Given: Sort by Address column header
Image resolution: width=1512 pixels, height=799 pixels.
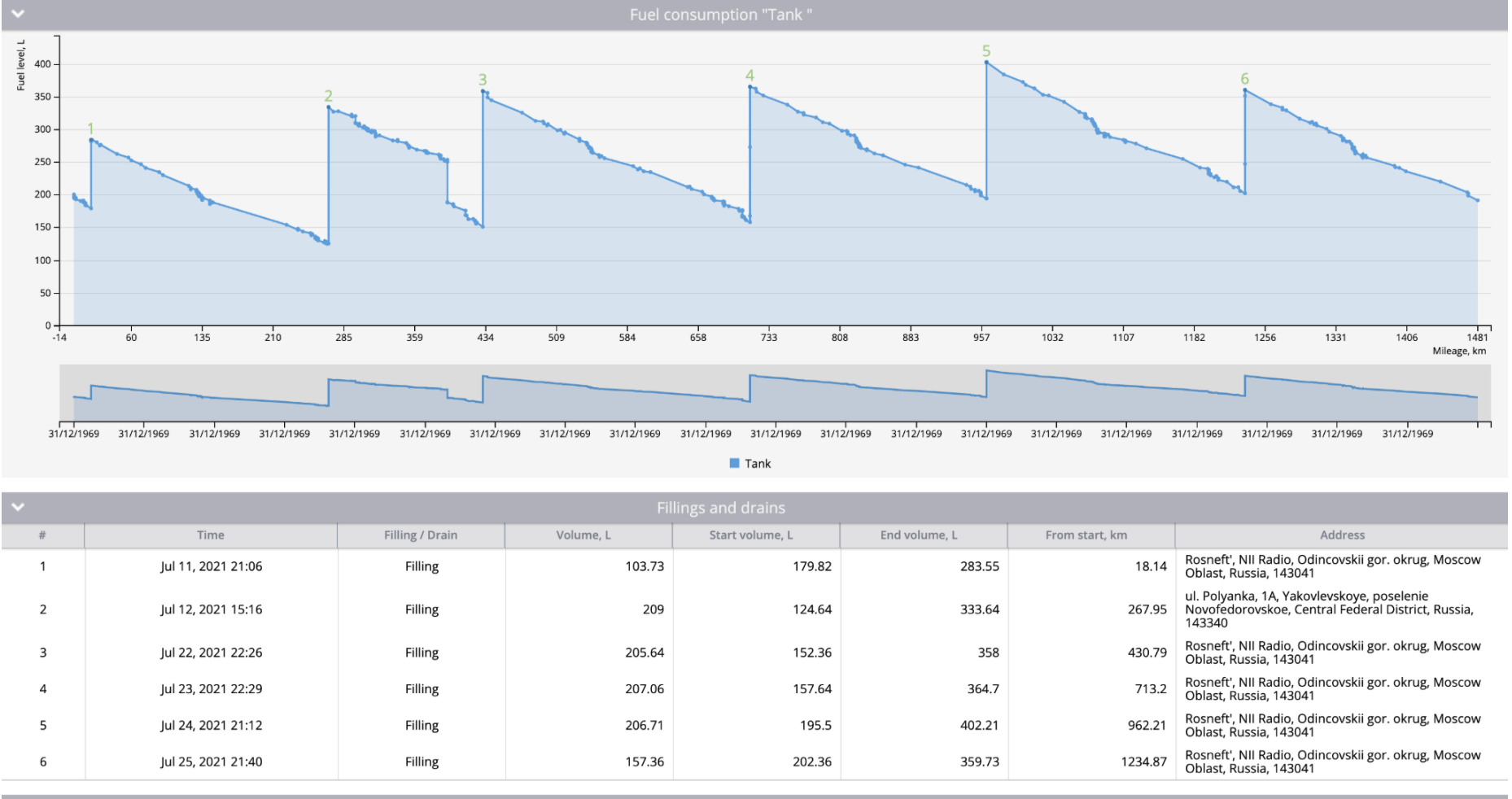Looking at the screenshot, I should [1342, 535].
